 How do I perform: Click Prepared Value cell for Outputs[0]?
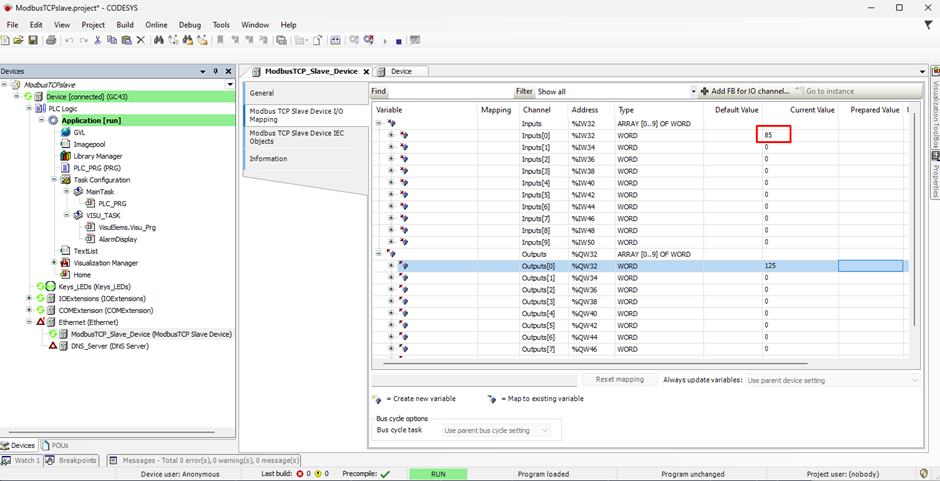(x=870, y=266)
